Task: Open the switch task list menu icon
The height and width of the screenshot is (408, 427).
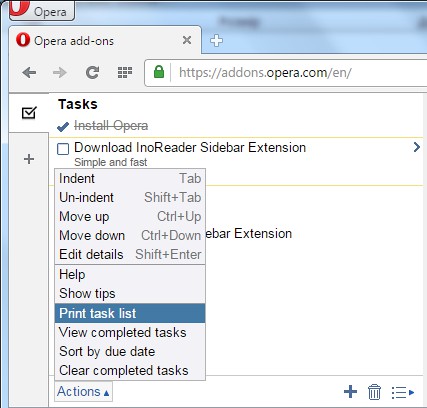Action: pos(403,392)
